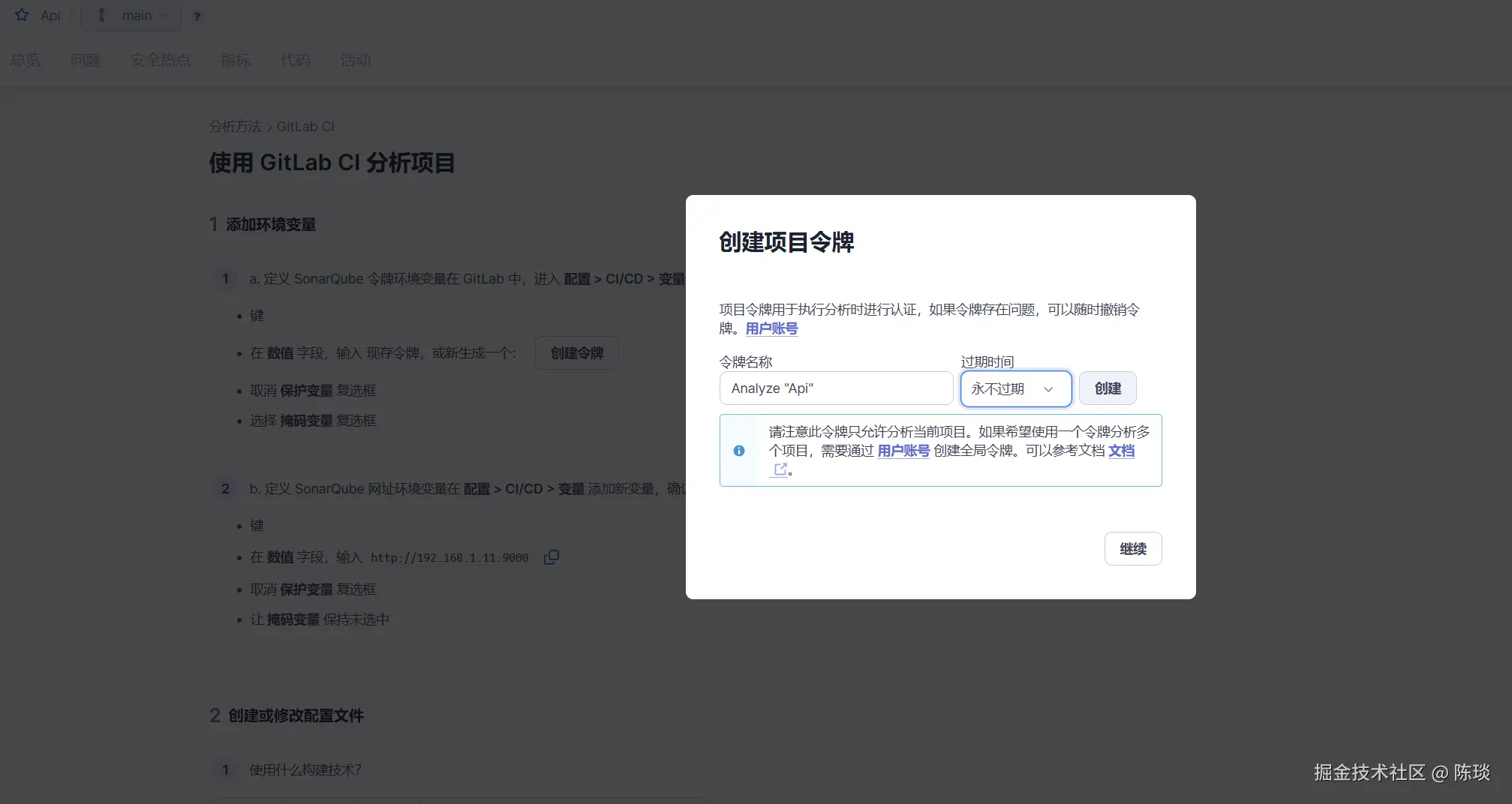
Task: Click the 创建项目令牌 dialog title
Action: (786, 242)
